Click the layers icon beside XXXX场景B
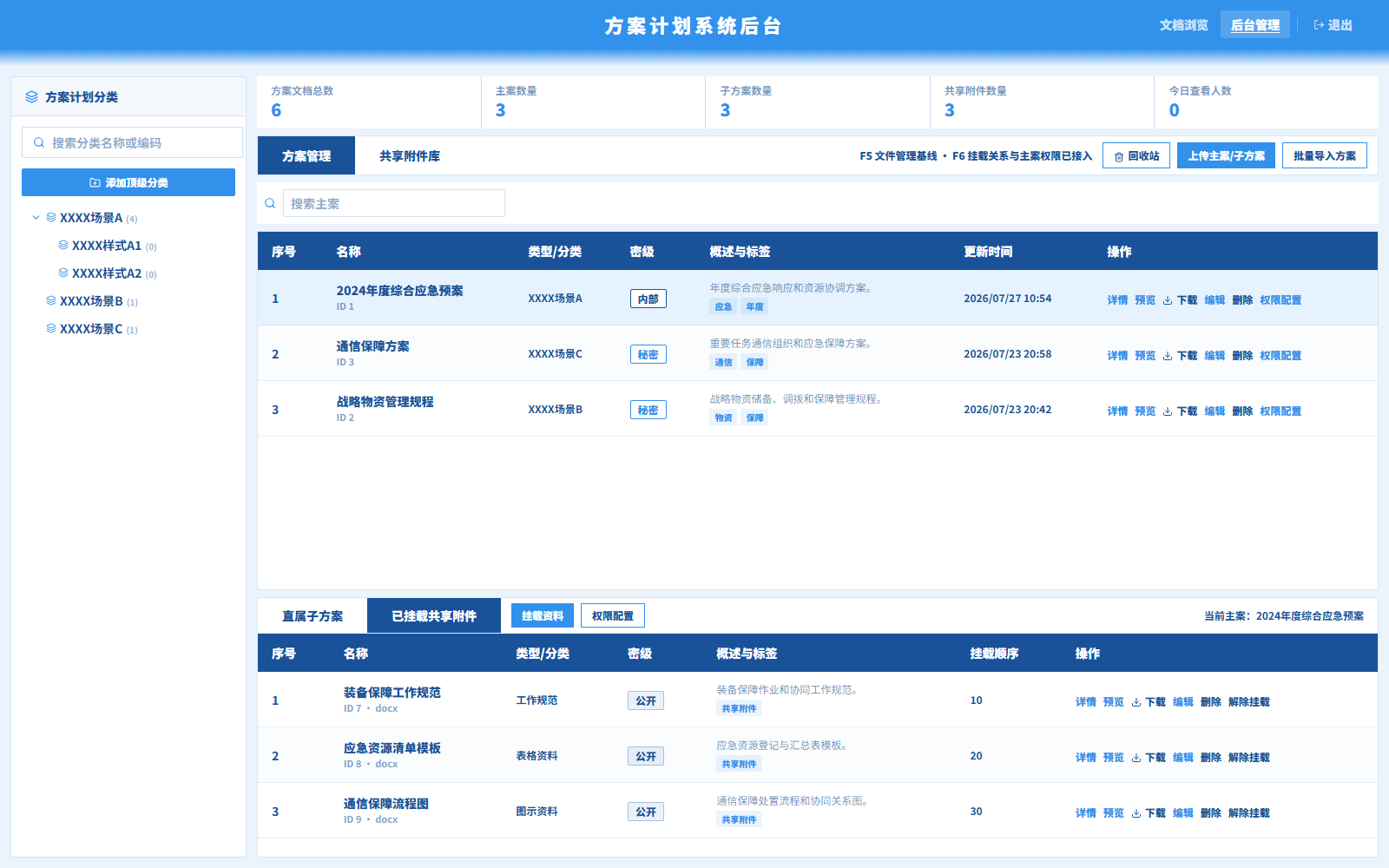This screenshot has height=868, width=1389. click(x=51, y=300)
